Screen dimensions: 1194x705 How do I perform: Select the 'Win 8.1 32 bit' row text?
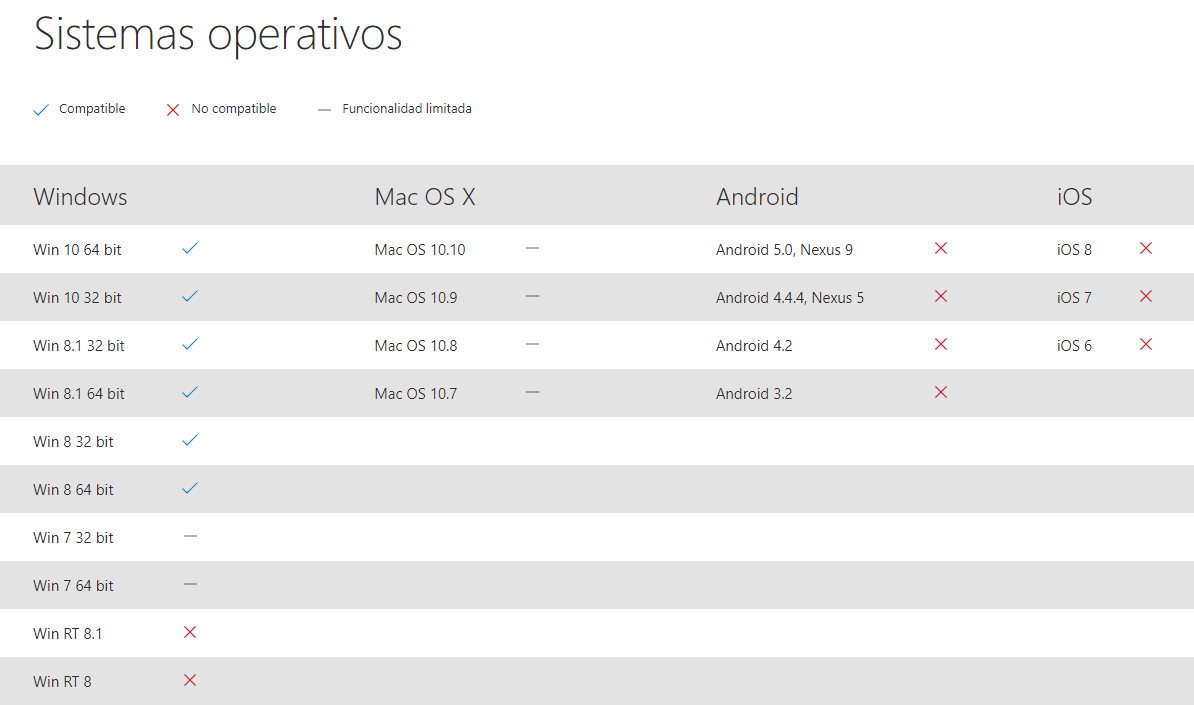click(x=78, y=346)
